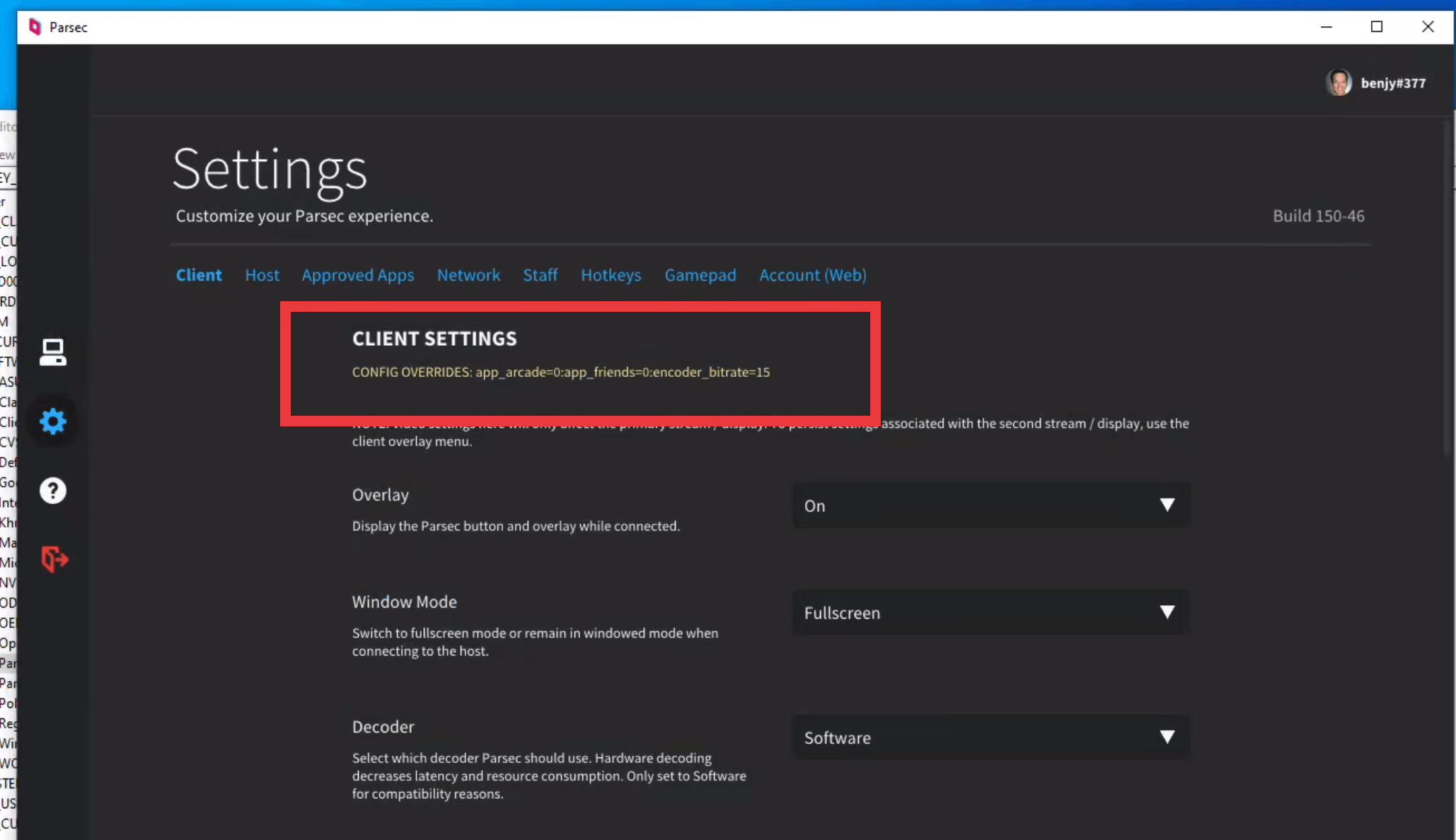
Task: Open the Account (Web) link
Action: coord(812,275)
